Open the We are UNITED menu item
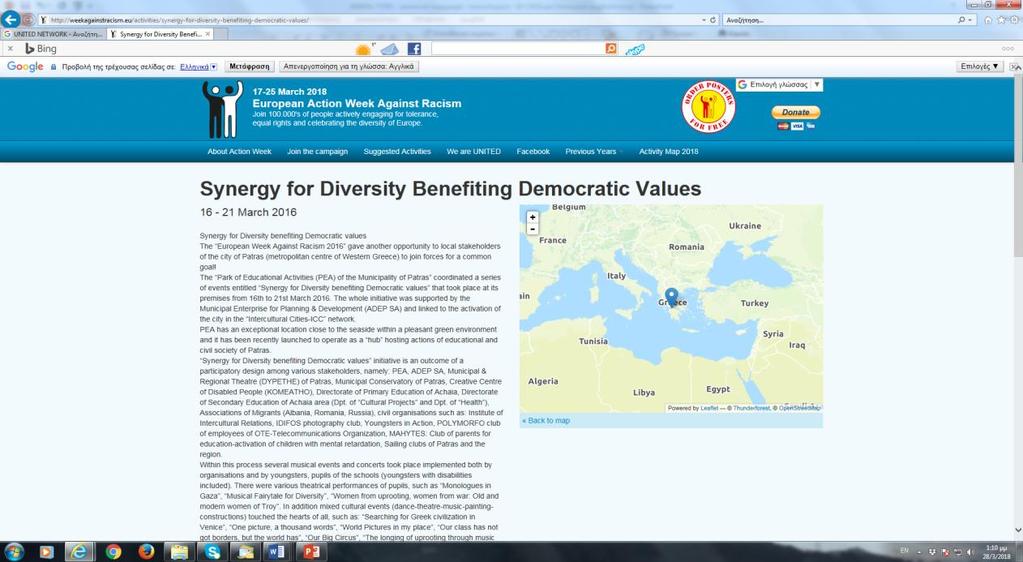 (474, 151)
